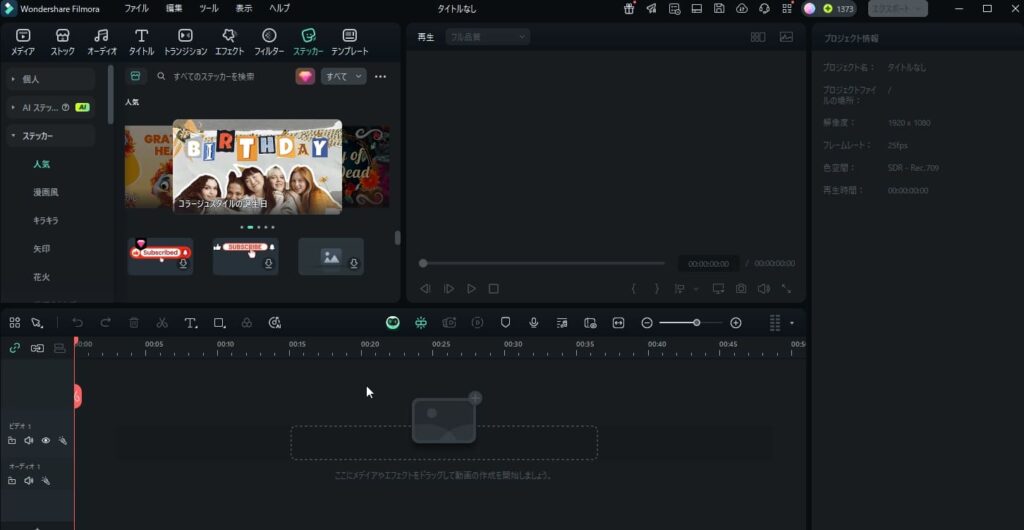The width and height of the screenshot is (1024, 530).
Task: Select the 人気 category in sidebar
Action: pyautogui.click(x=42, y=164)
